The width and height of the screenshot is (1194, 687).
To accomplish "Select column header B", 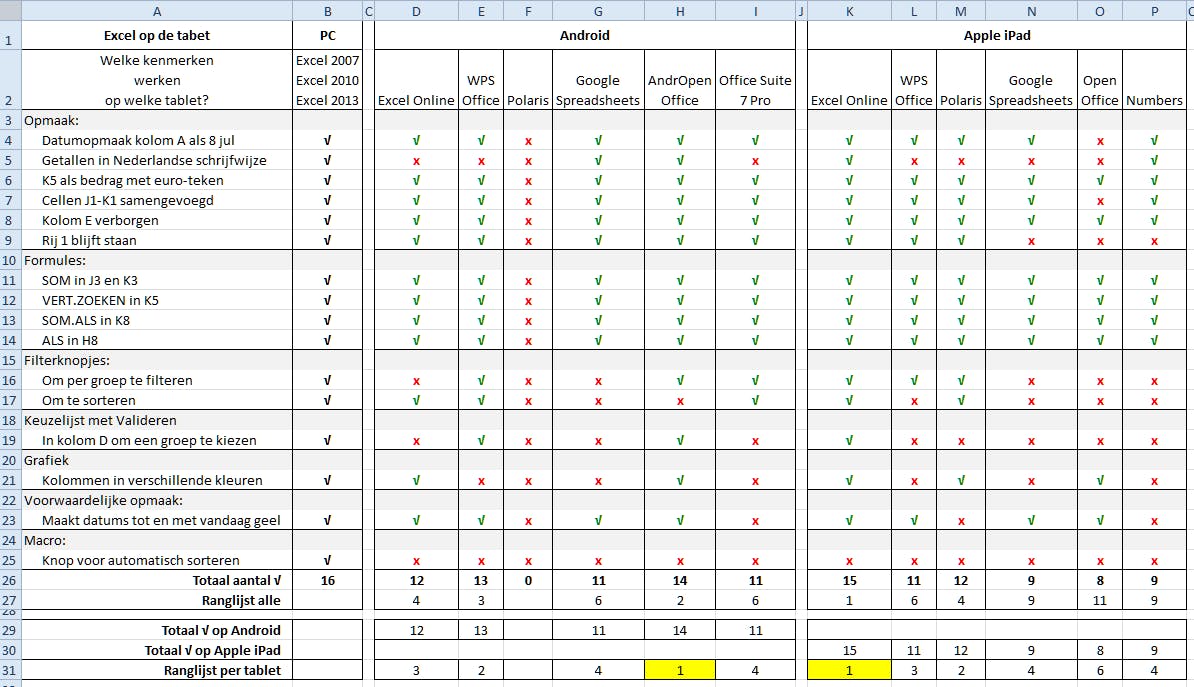I will (327, 11).
